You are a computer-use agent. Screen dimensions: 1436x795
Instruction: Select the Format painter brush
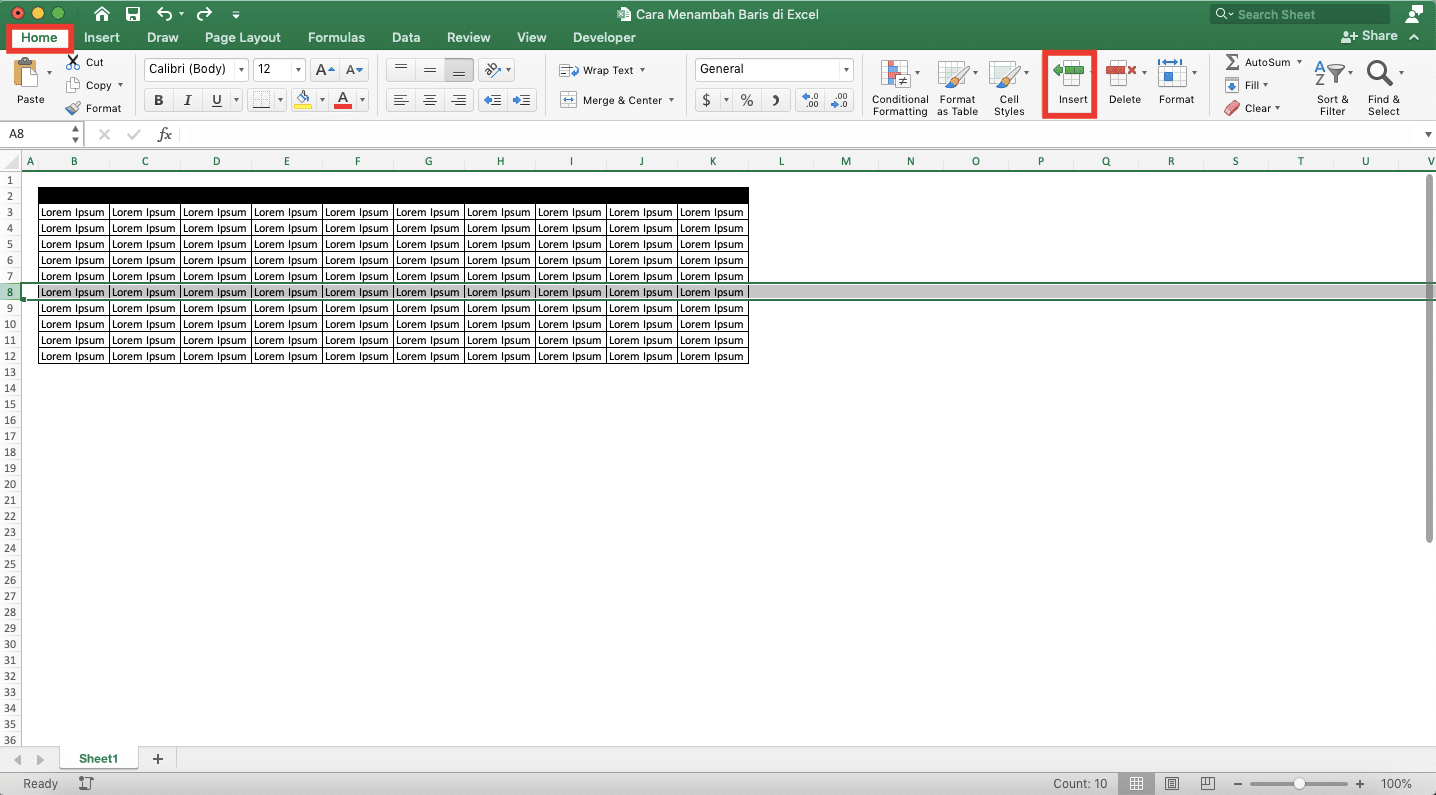73,108
